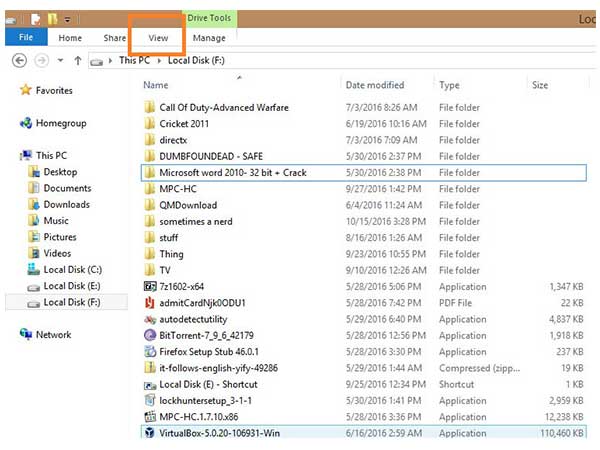Viewport: 600px width, 450px height.
Task: Go back with the Back arrow
Action: click(19, 61)
